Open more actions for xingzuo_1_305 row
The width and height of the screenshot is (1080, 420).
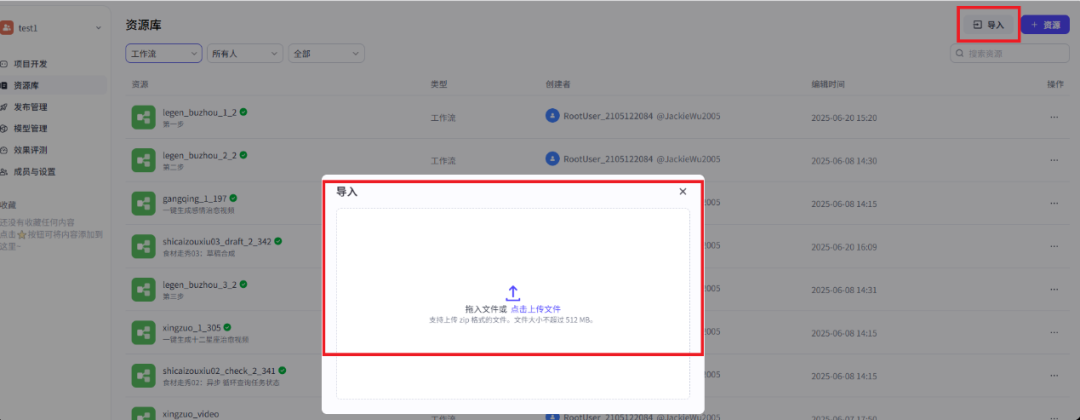pos(1054,333)
